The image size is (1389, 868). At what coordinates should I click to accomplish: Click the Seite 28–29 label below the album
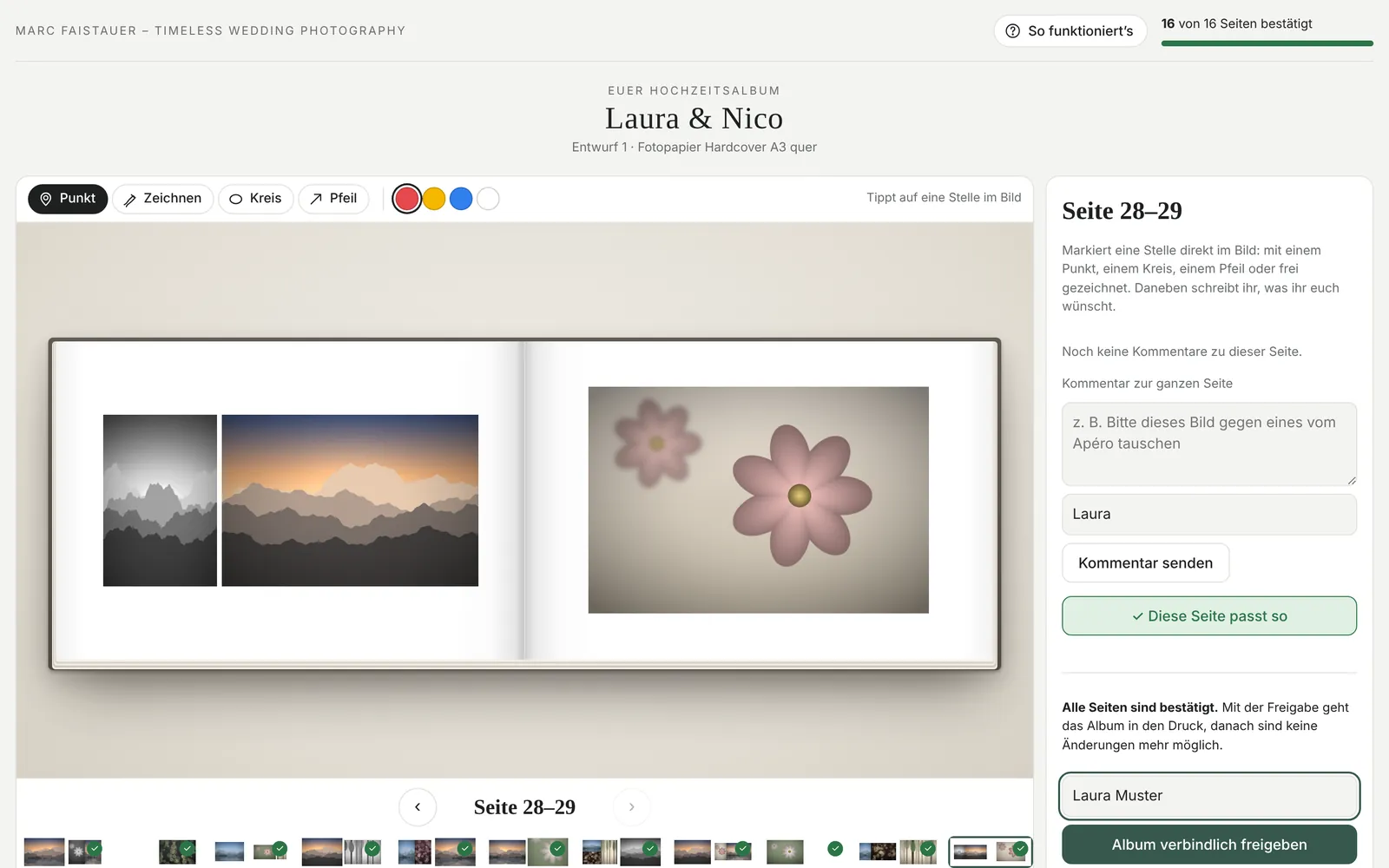pos(524,807)
